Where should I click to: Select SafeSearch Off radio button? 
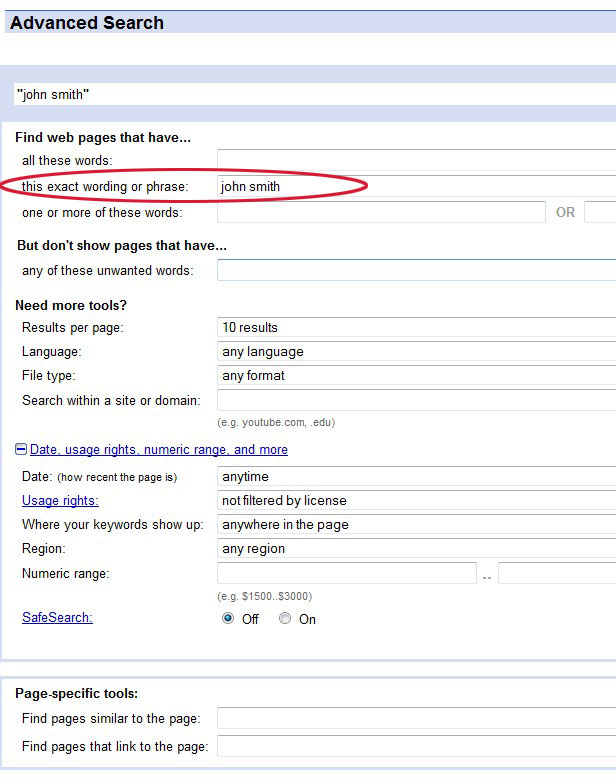[x=228, y=618]
